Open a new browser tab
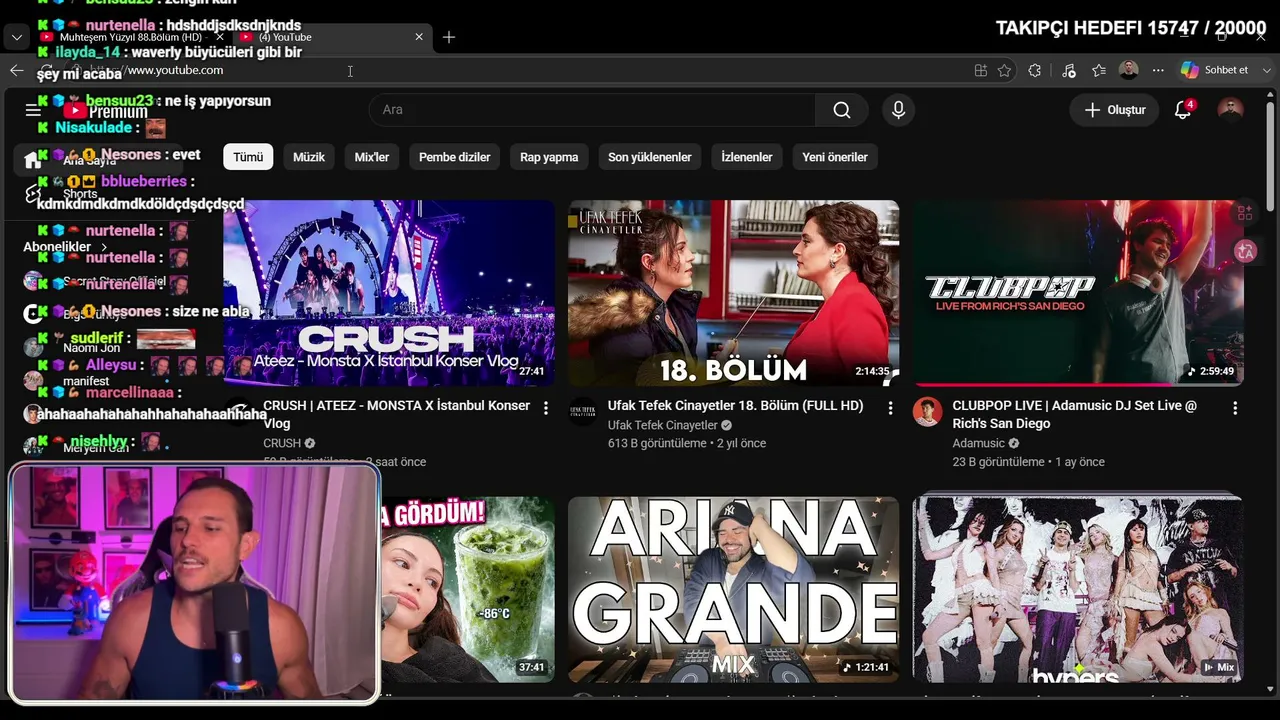The image size is (1280, 720). click(x=449, y=37)
